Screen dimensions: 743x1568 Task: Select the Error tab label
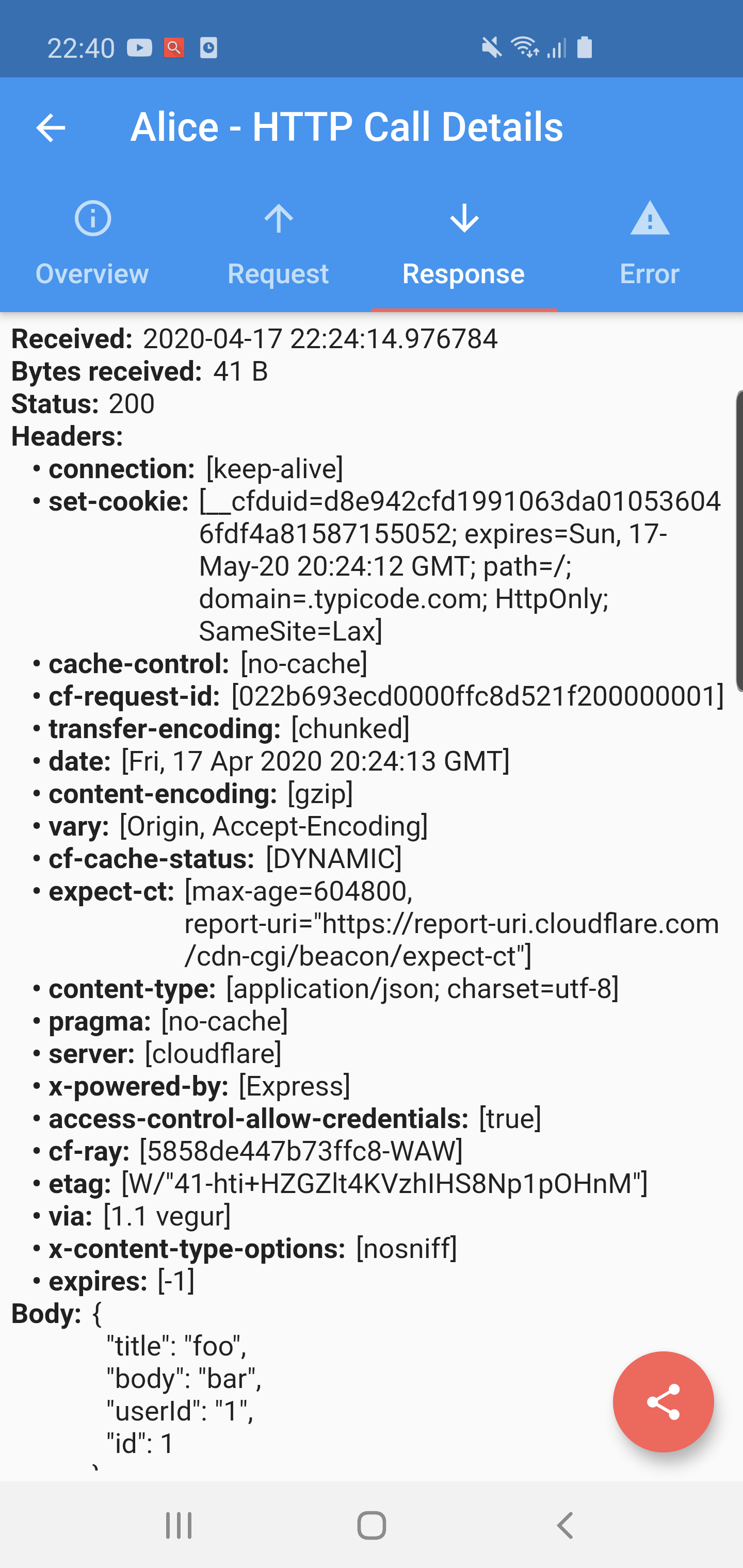[x=649, y=273]
